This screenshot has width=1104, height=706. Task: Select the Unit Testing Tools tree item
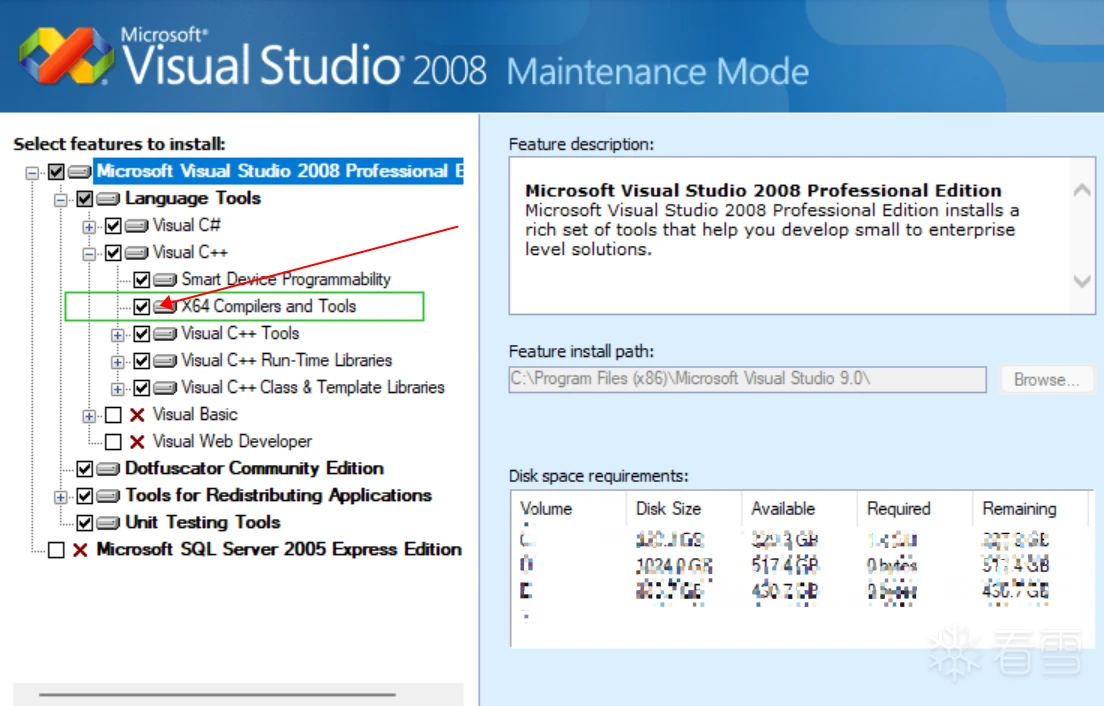[x=202, y=523]
